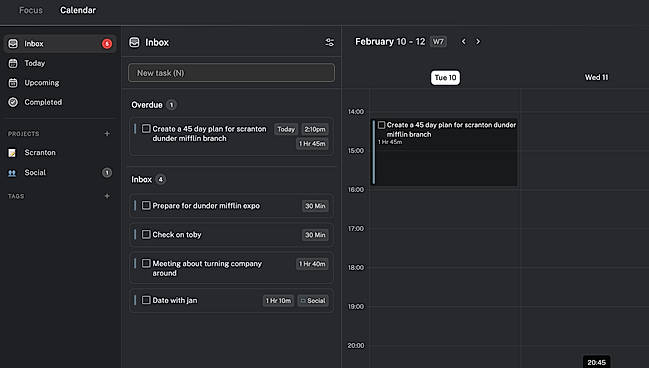
Task: Click the Inbox header tray icon
Action: click(135, 42)
